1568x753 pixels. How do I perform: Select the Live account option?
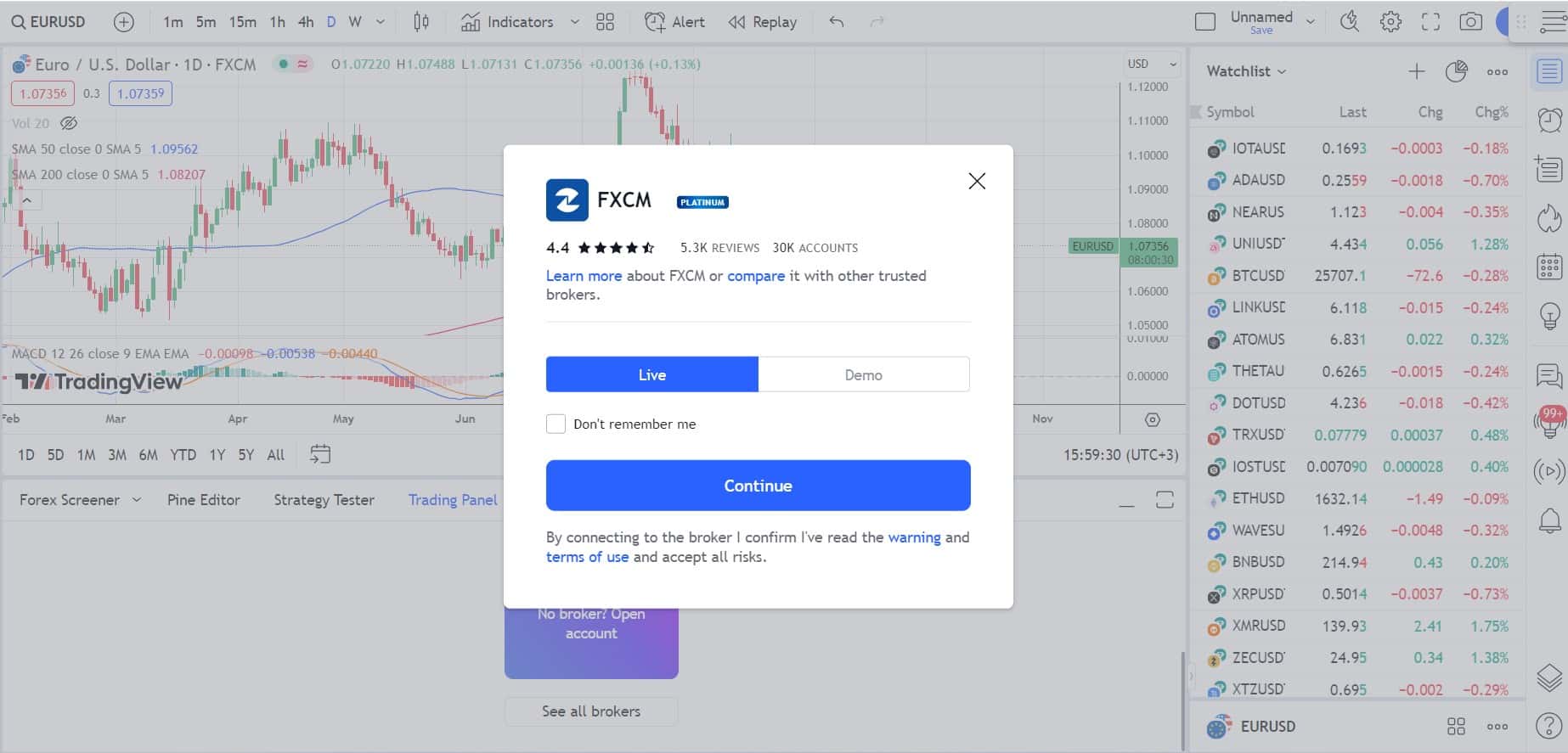pos(651,374)
